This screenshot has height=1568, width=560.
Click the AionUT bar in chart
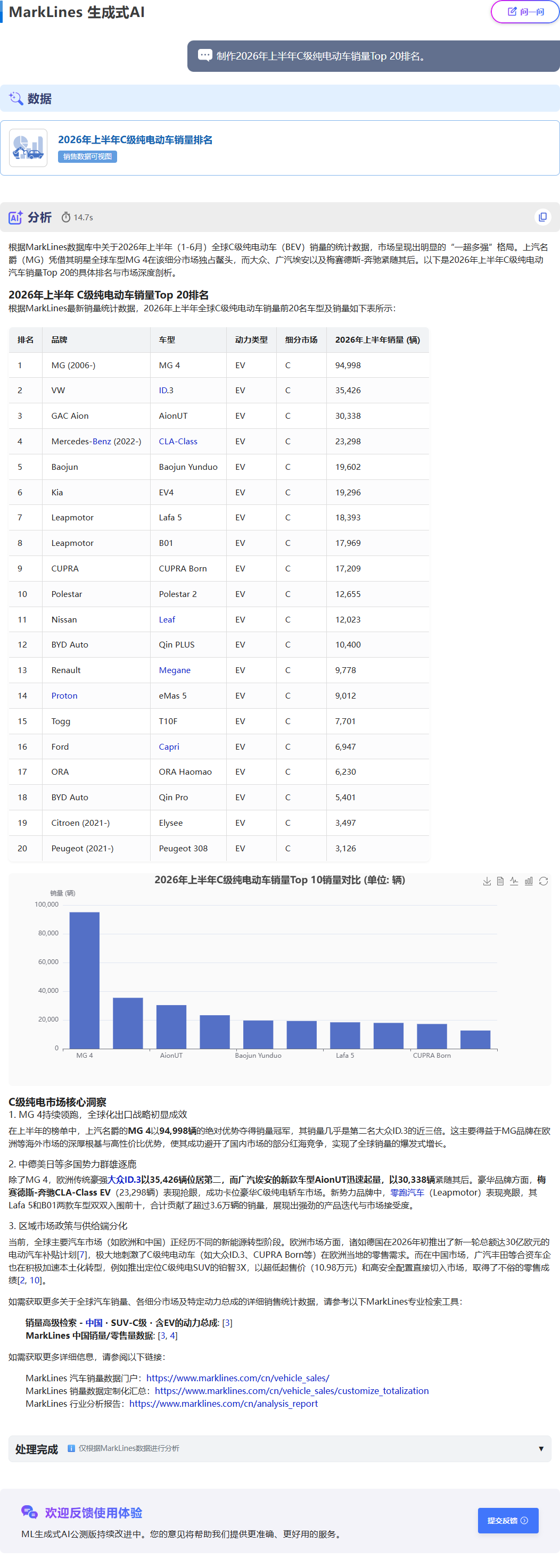click(171, 1027)
